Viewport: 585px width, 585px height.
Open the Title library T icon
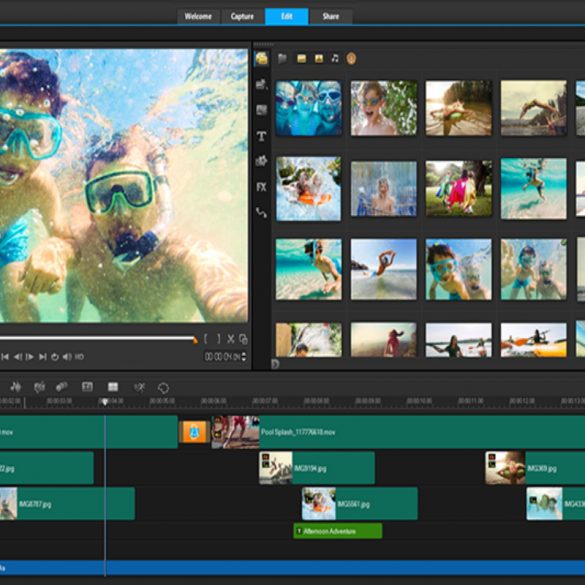tap(262, 136)
